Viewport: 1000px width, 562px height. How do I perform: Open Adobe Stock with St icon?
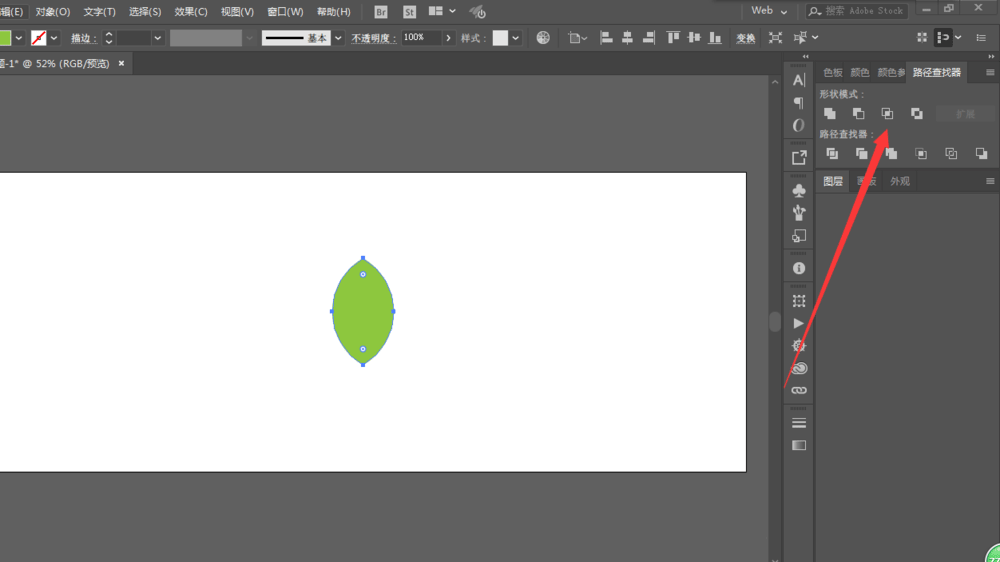(409, 11)
